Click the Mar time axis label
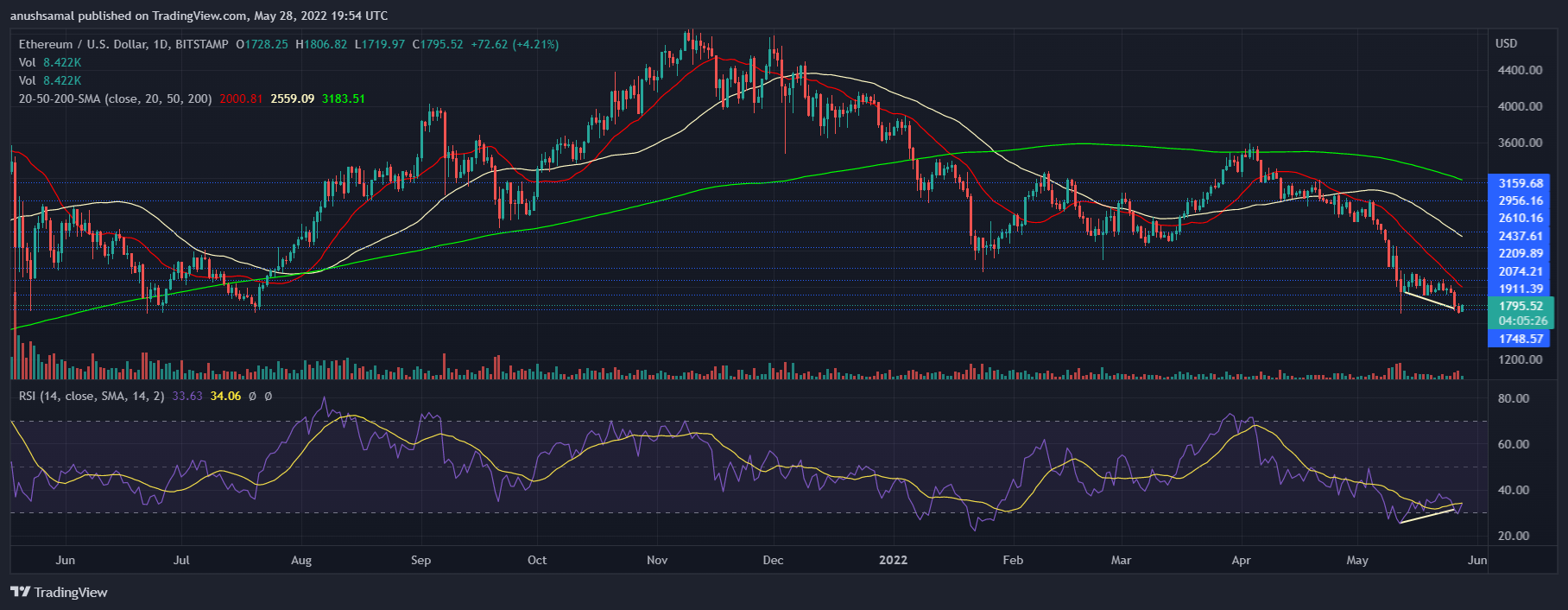The width and height of the screenshot is (1568, 610). tap(1121, 560)
